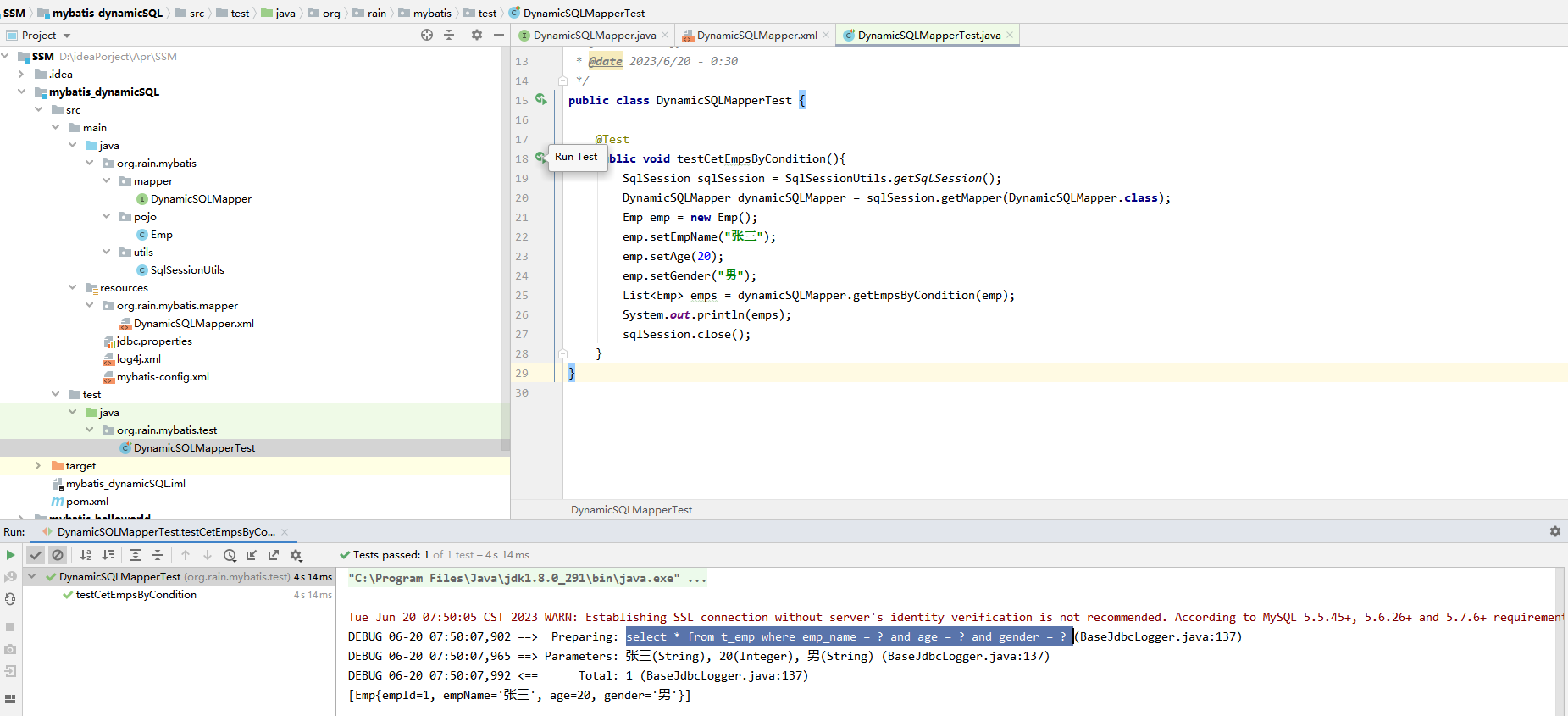
Task: Toggle the Show Ignored tests button
Action: (x=58, y=555)
